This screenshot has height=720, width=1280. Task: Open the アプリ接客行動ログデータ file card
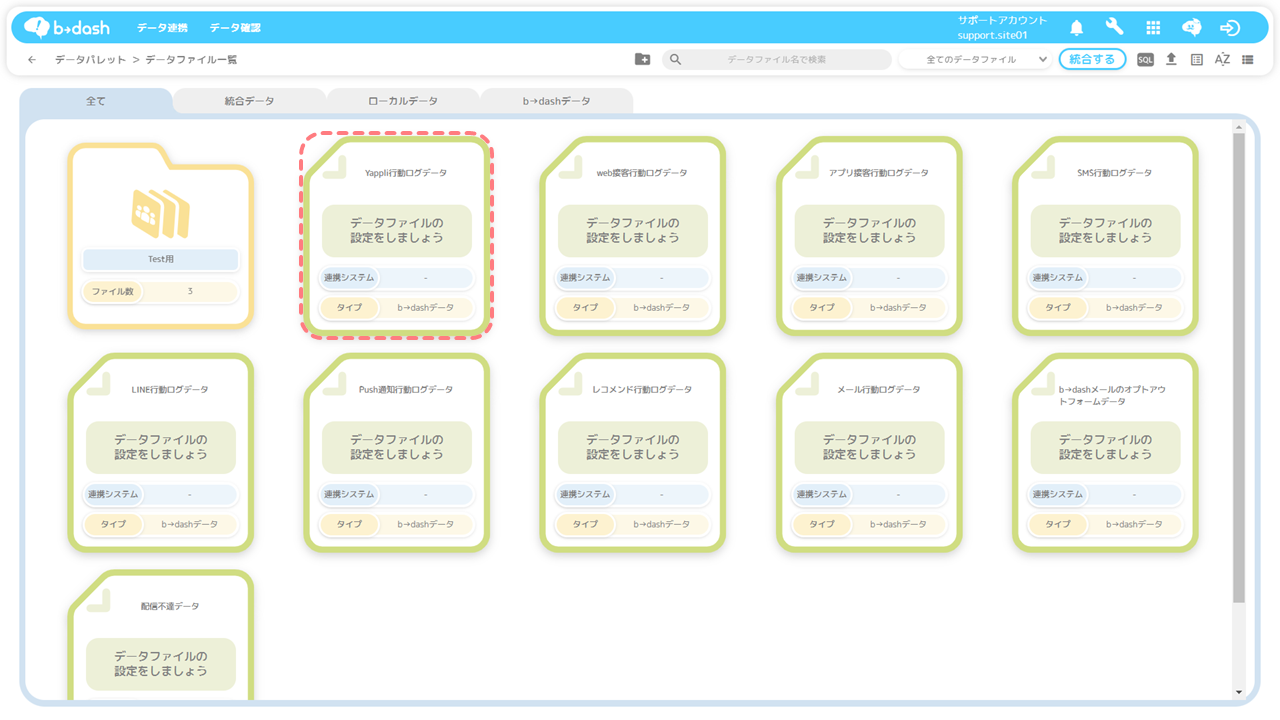click(869, 236)
